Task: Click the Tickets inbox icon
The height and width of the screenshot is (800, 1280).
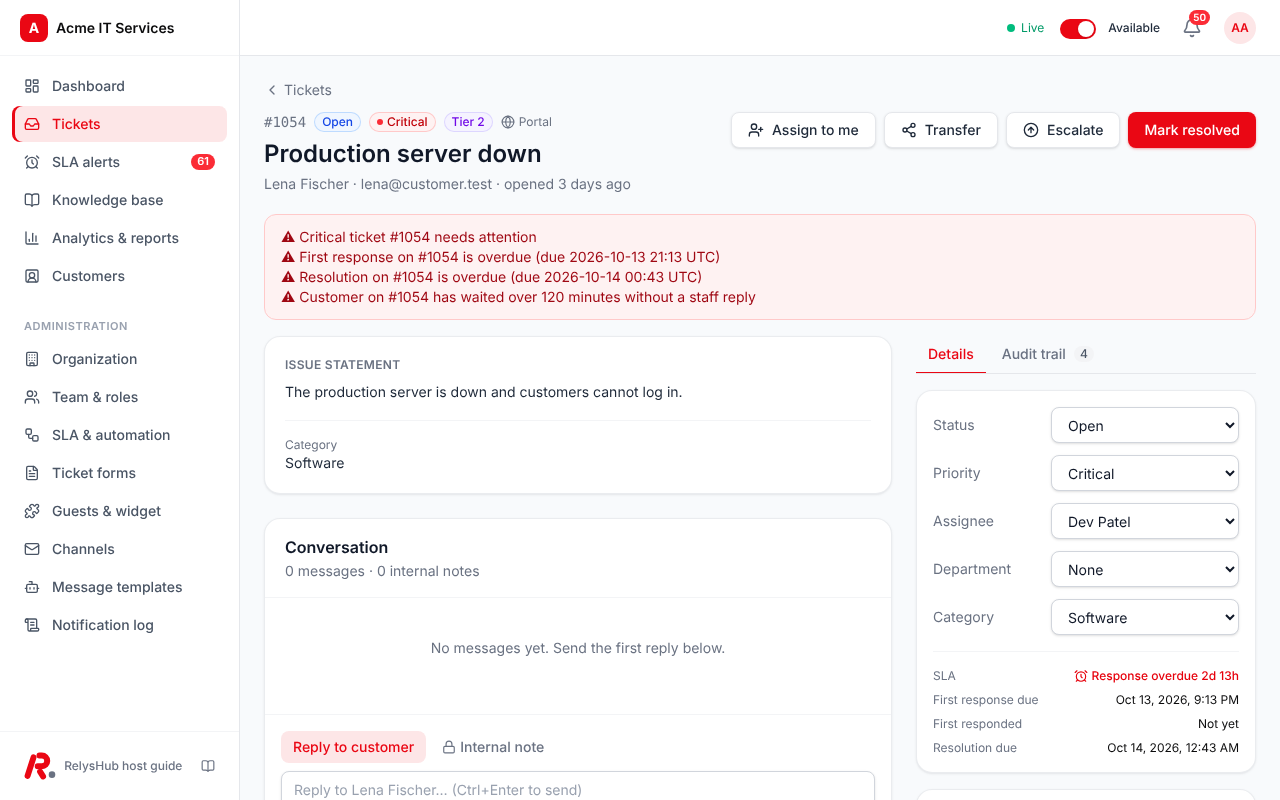Action: click(32, 124)
